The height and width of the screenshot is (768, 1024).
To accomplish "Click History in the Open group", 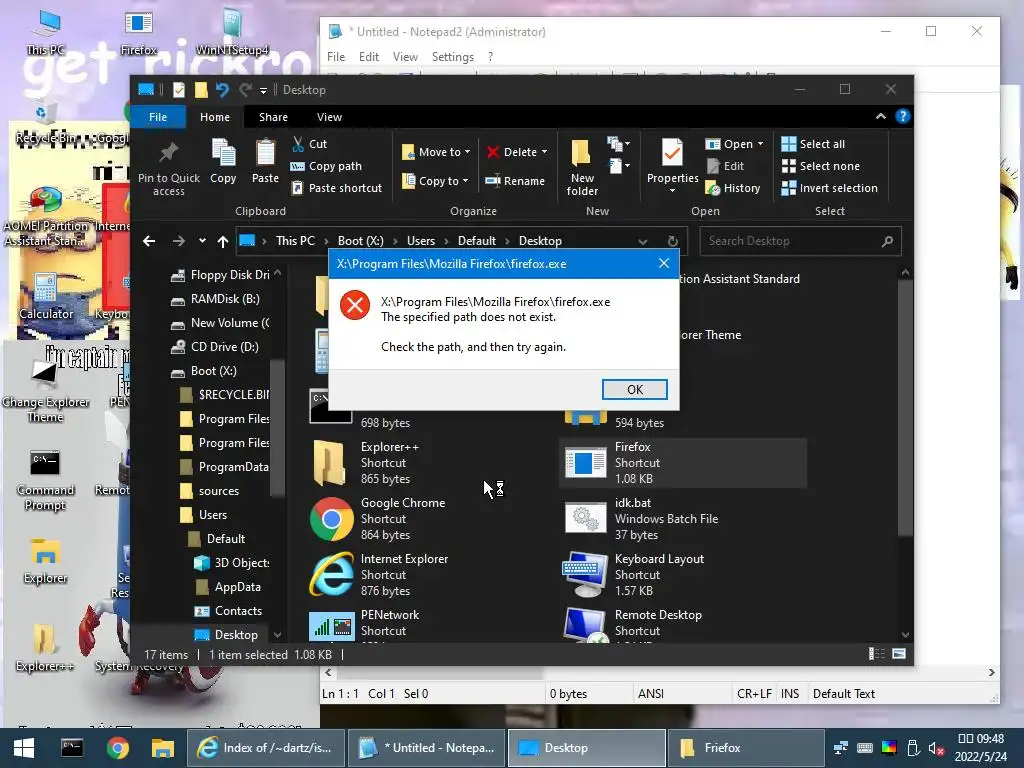I will tap(733, 188).
